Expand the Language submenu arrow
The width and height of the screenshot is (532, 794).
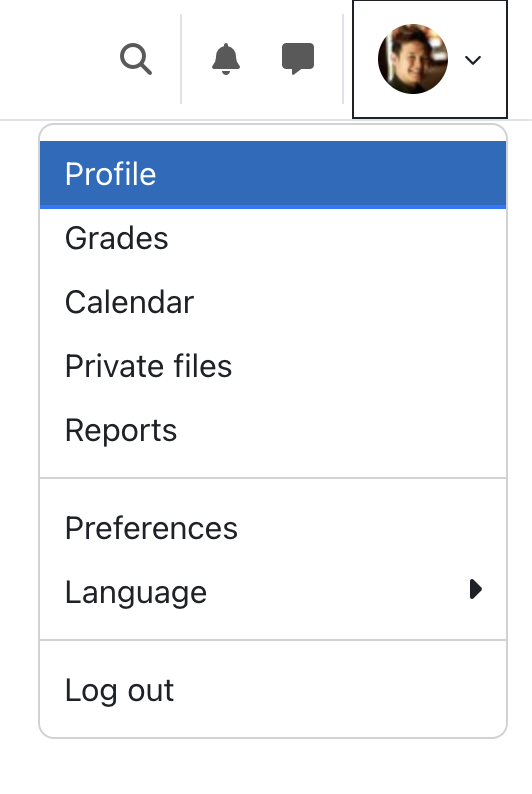pos(476,589)
